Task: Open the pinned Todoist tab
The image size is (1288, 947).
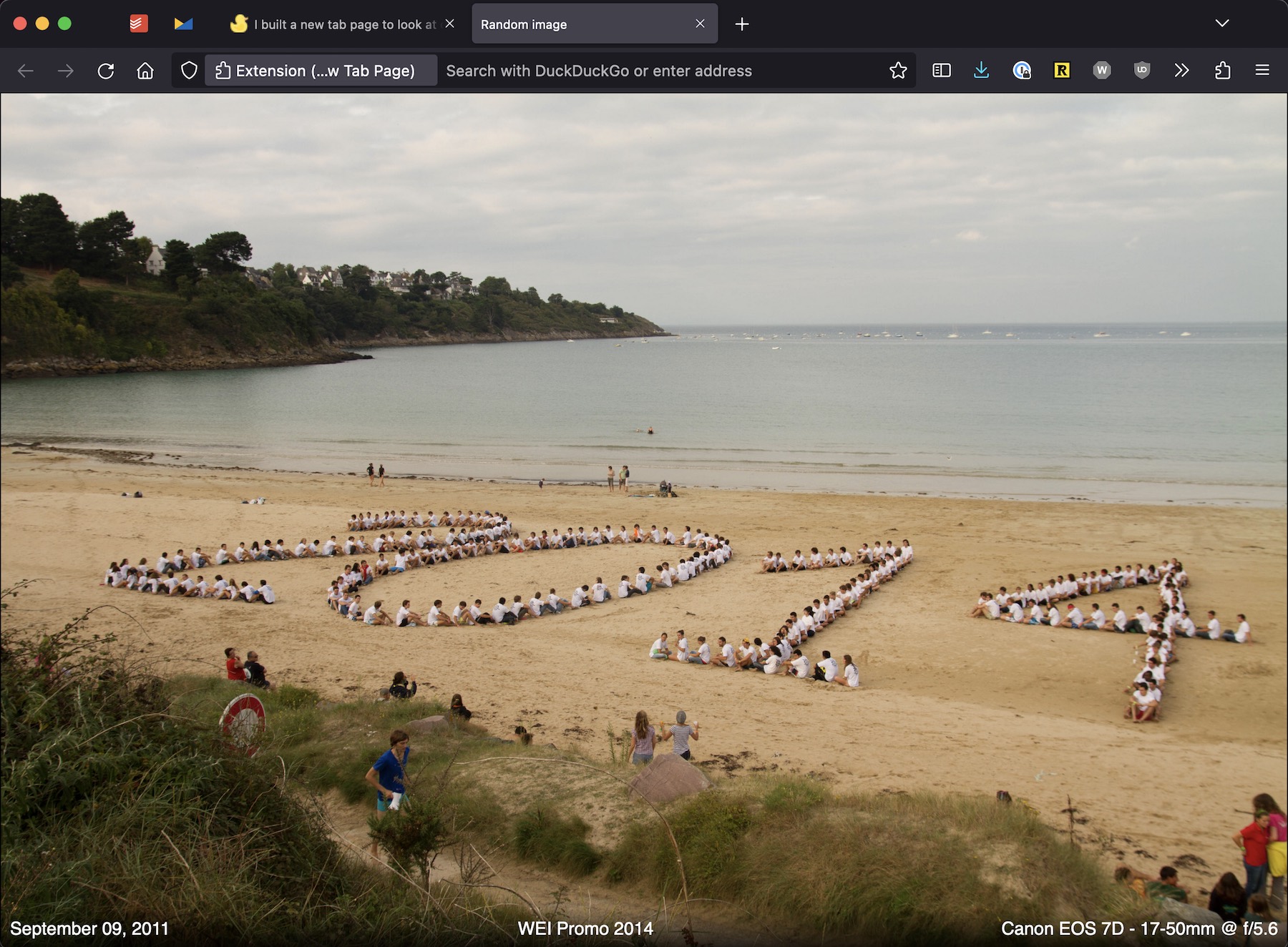Action: pos(139,24)
